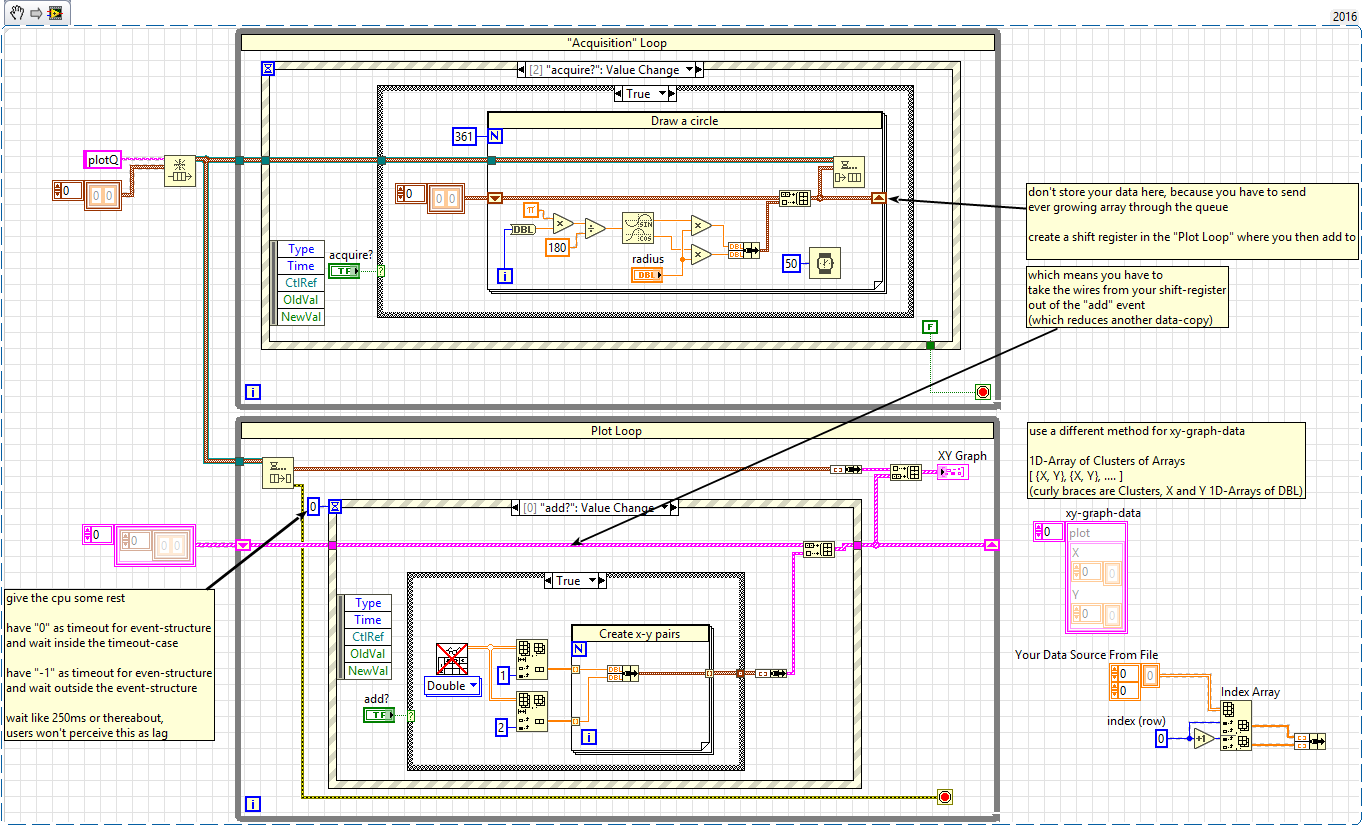Image resolution: width=1363 pixels, height=826 pixels.
Task: Select the Wait (ms) watch icon
Action: click(824, 262)
